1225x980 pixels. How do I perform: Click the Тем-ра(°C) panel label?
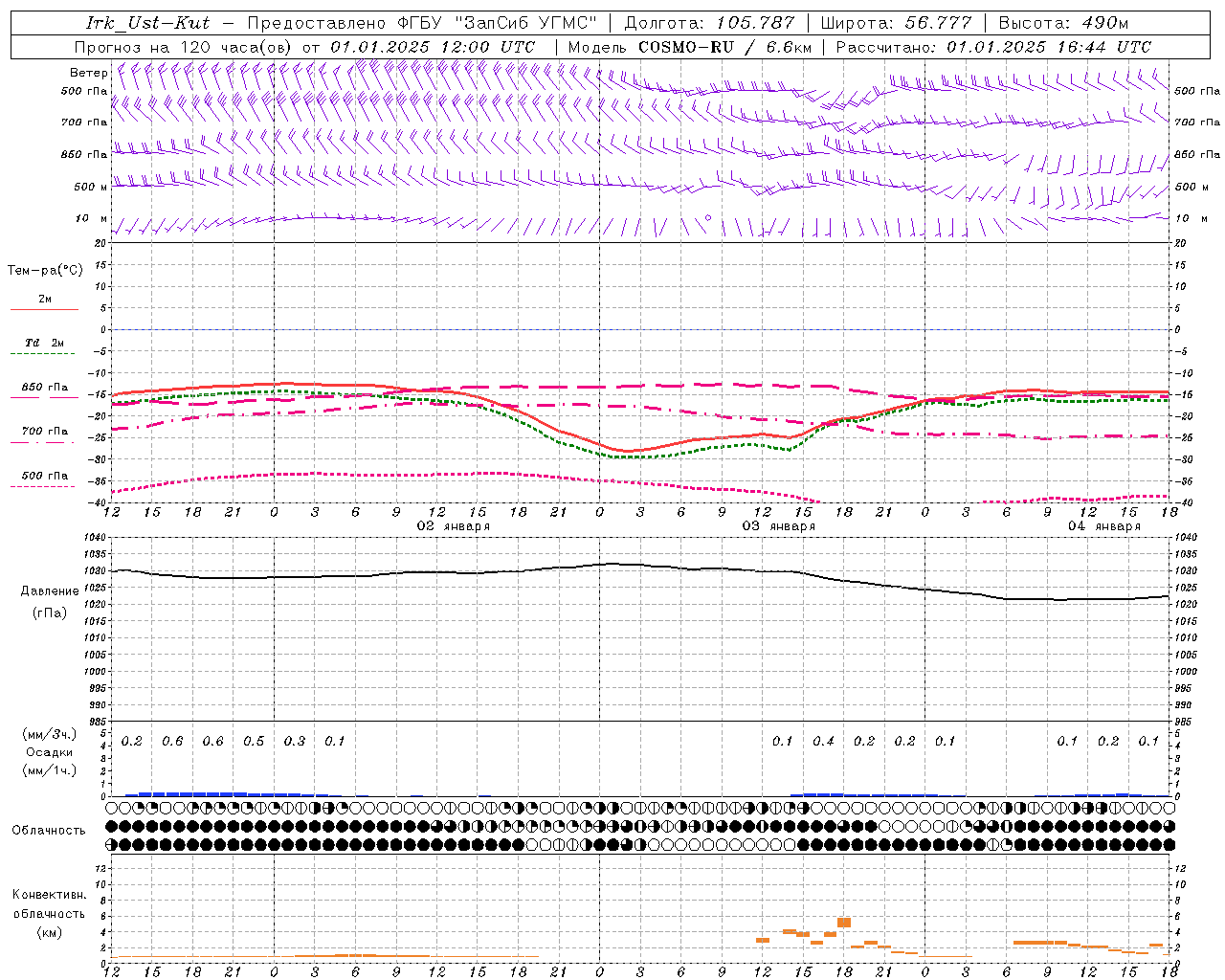pyautogui.click(x=45, y=271)
